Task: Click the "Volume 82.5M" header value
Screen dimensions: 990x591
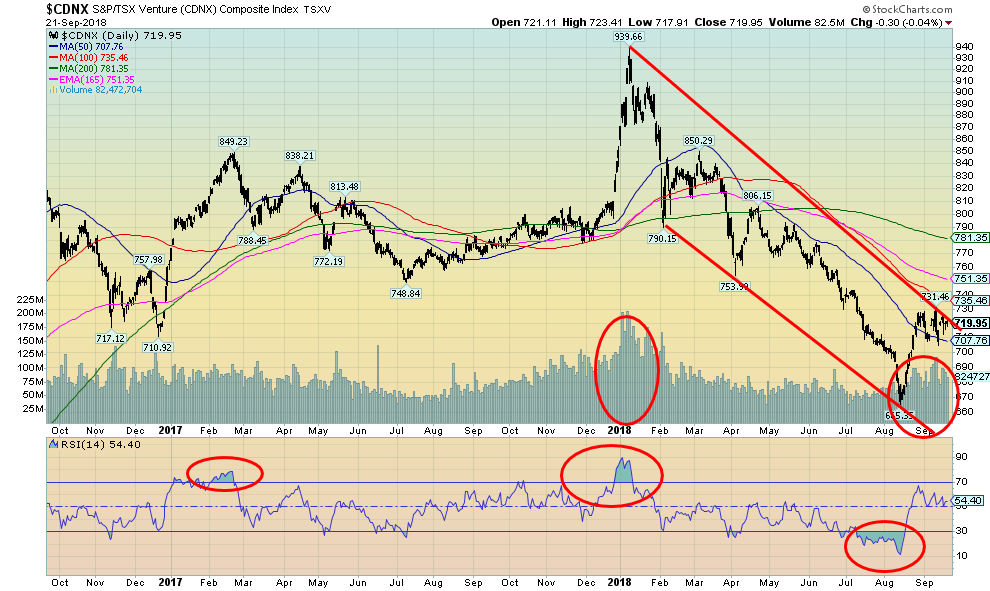Action: tap(807, 22)
